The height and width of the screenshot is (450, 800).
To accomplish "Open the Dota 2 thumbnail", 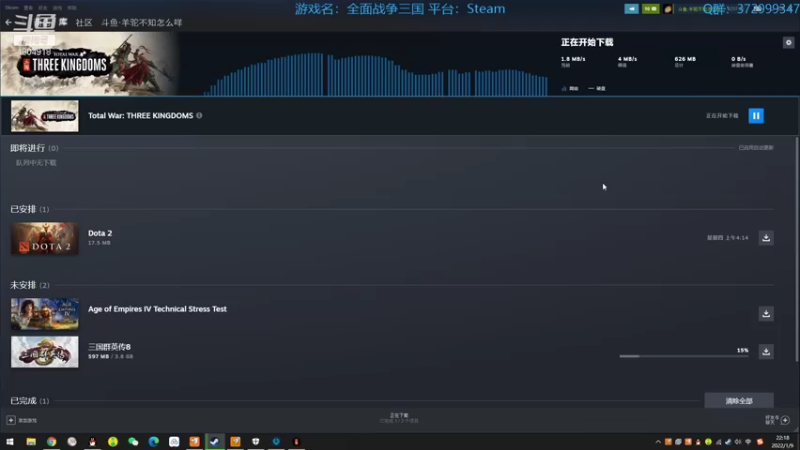I will tap(45, 238).
